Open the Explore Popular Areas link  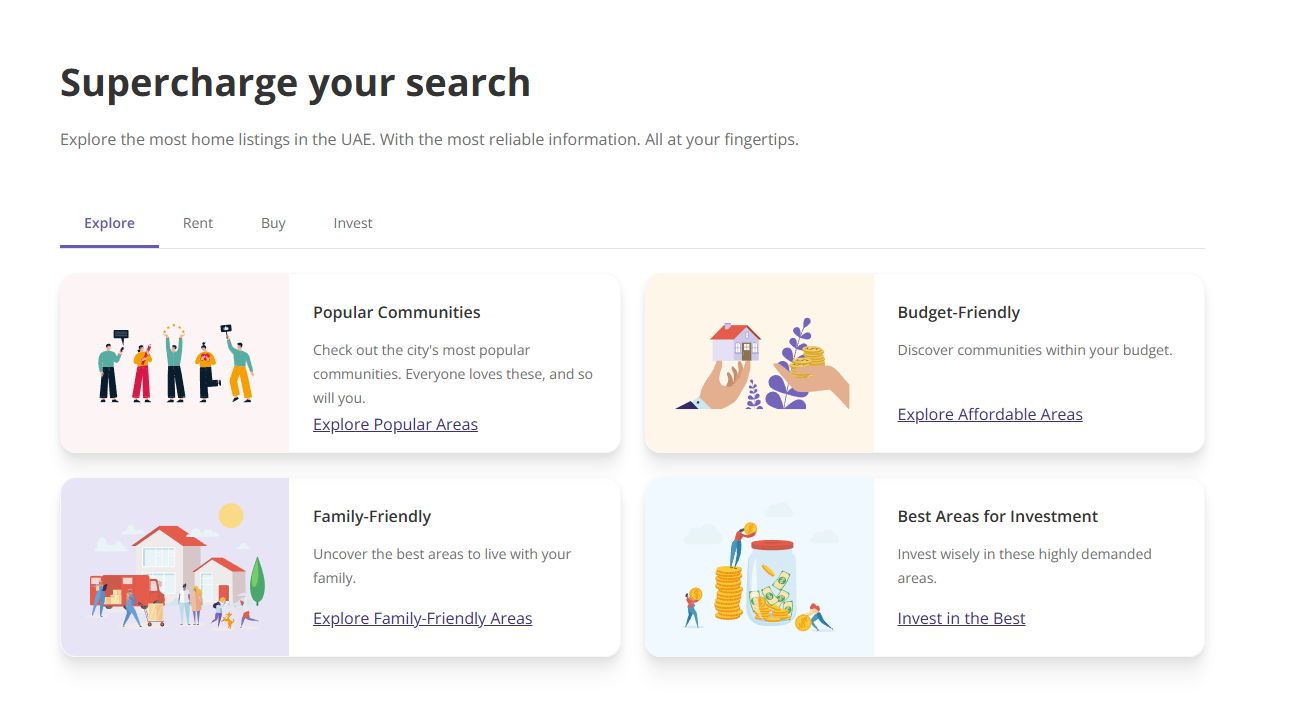(395, 424)
